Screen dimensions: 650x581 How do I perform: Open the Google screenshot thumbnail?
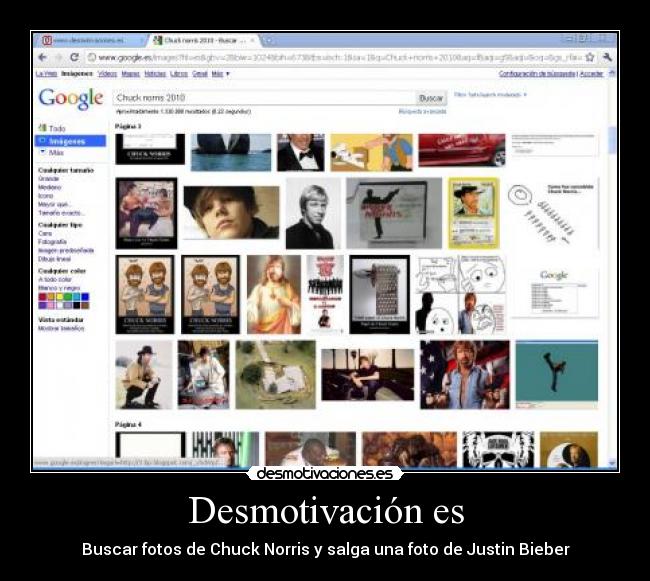tap(554, 293)
